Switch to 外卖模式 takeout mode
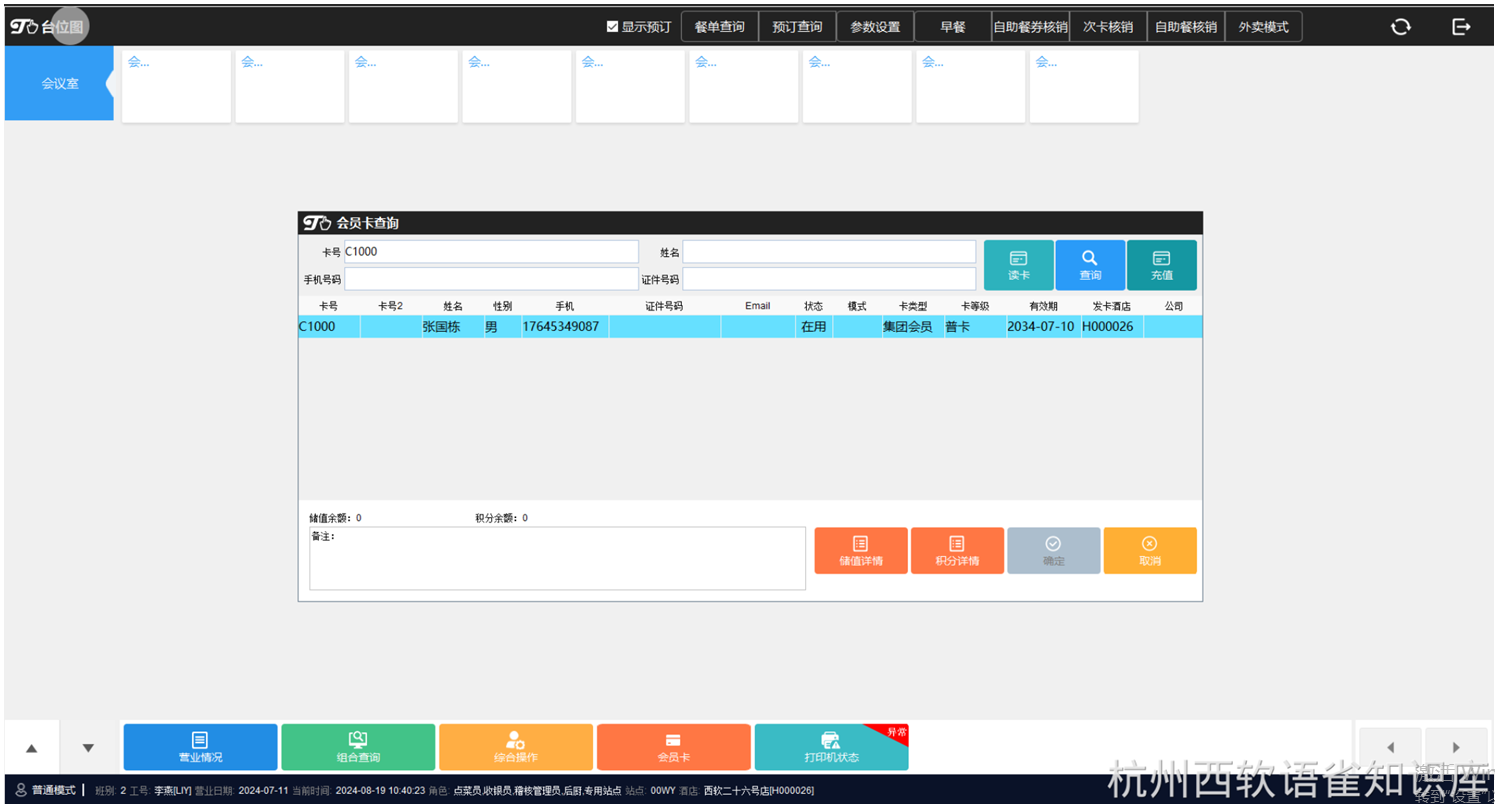The height and width of the screenshot is (807, 1495). tap(1263, 27)
